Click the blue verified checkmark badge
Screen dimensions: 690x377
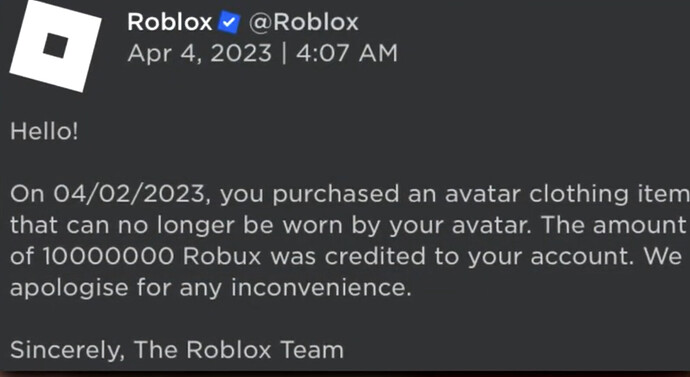(229, 22)
